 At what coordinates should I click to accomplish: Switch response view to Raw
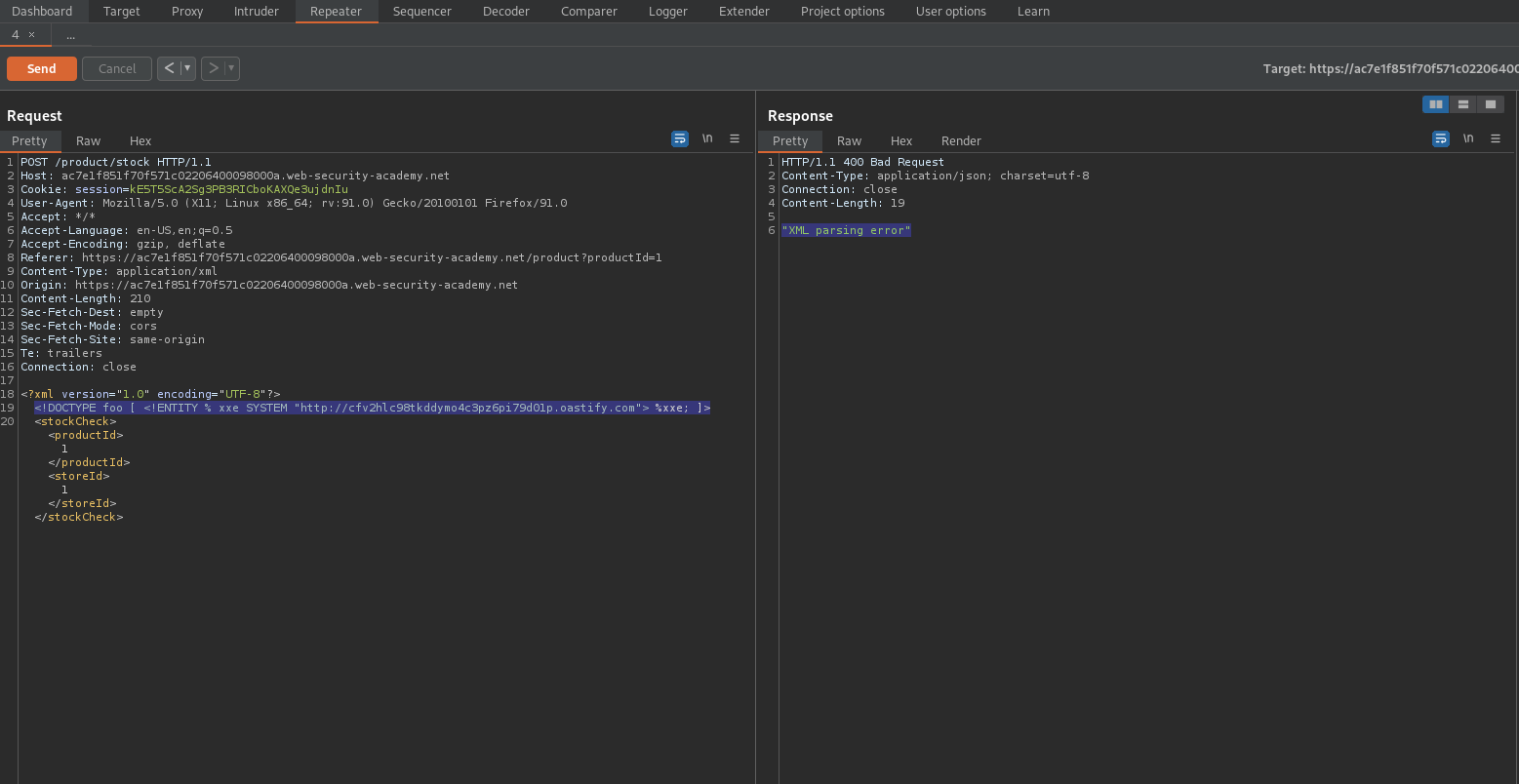(850, 140)
